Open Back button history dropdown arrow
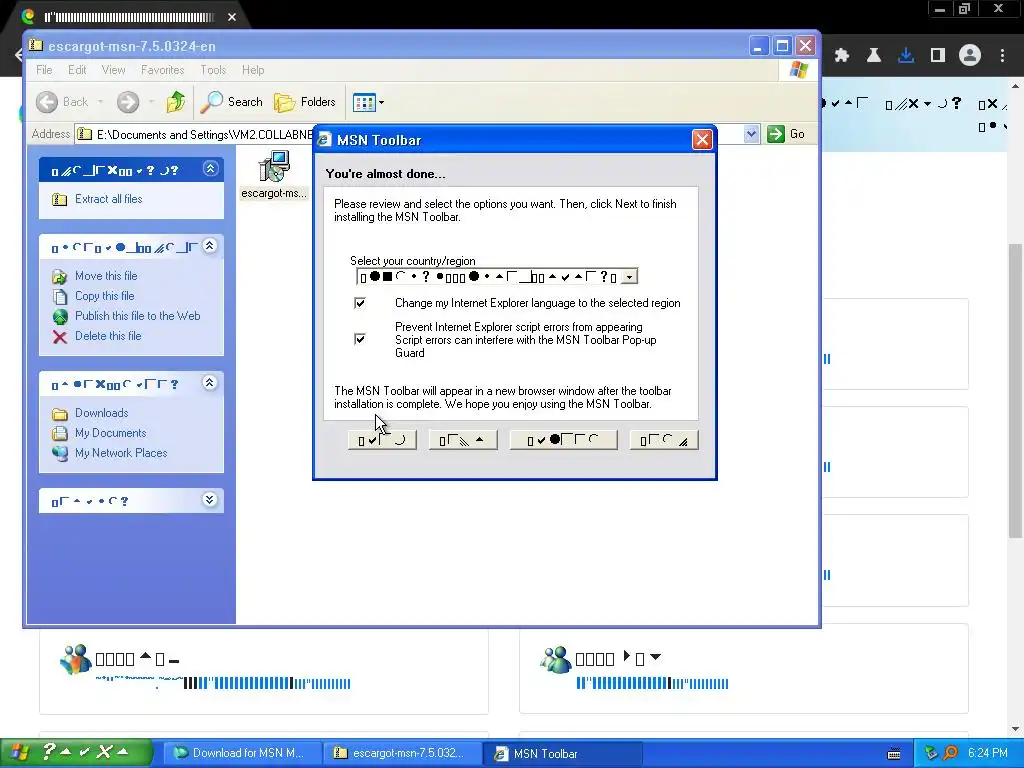The height and width of the screenshot is (768, 1024). coord(100,102)
